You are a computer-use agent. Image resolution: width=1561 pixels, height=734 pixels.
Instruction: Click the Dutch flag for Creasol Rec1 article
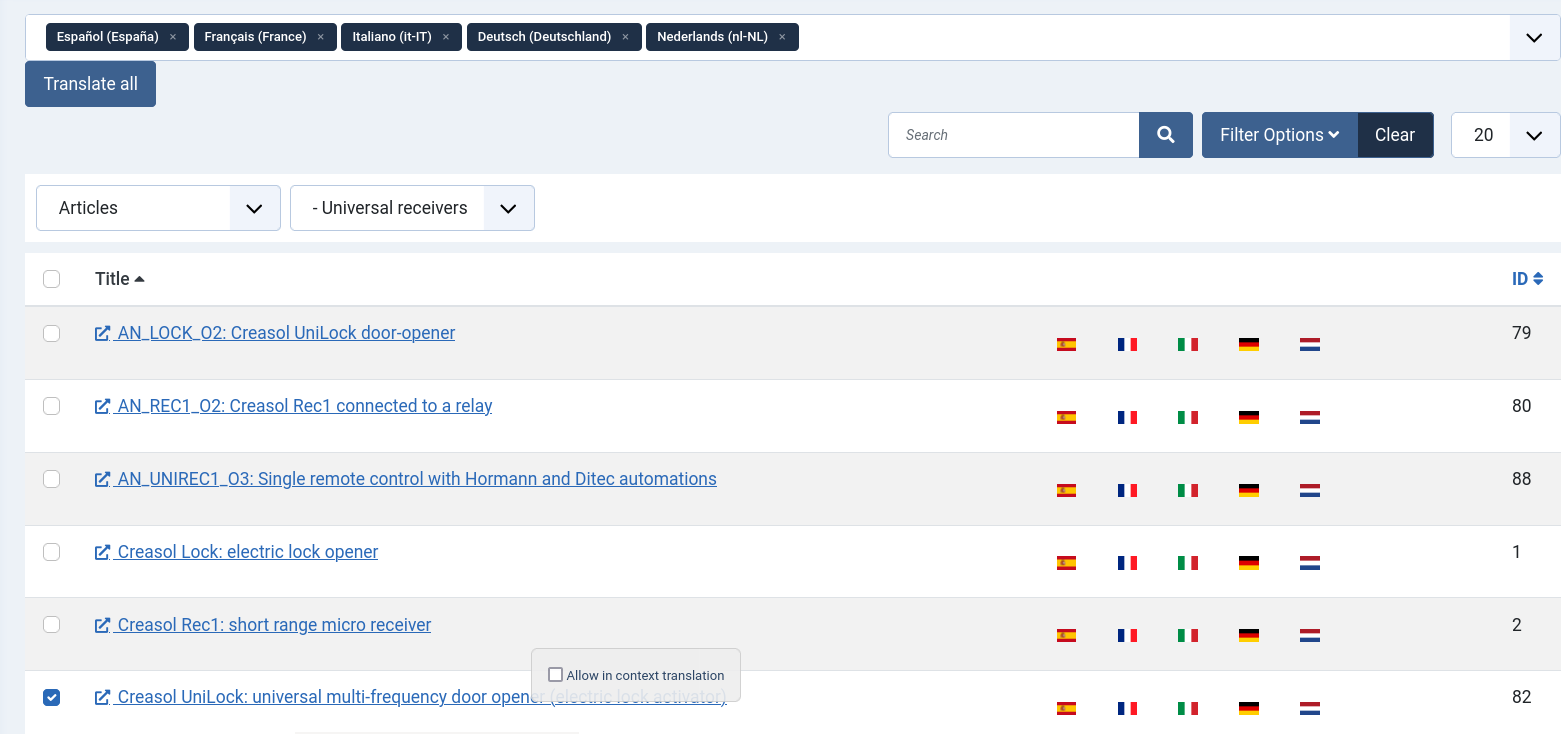coord(1309,635)
